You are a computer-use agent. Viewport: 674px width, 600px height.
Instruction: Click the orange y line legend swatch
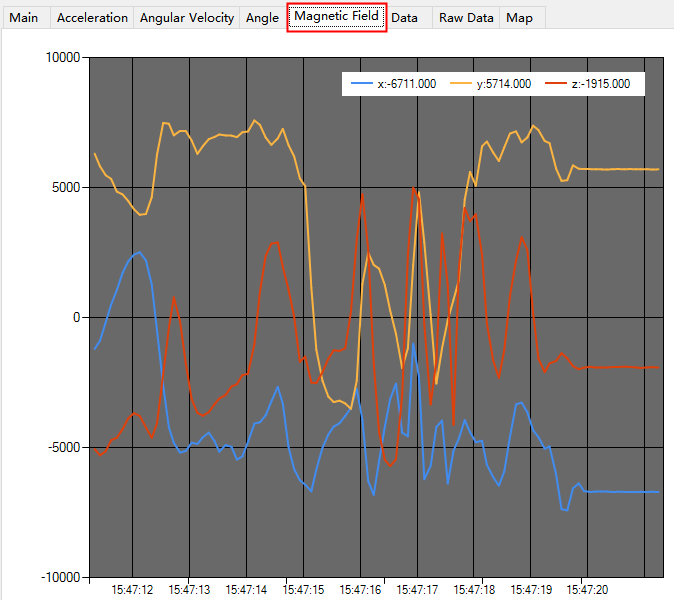(x=460, y=83)
